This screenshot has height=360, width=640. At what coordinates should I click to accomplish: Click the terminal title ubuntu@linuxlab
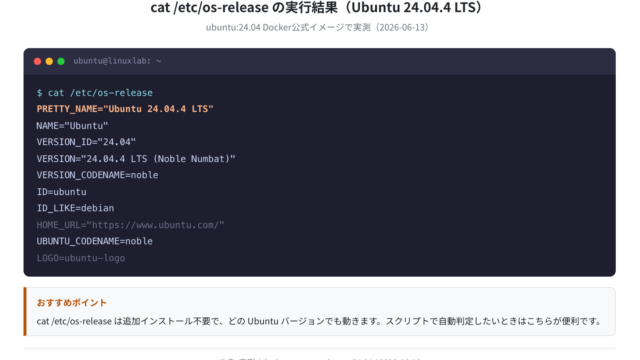[x=117, y=61]
